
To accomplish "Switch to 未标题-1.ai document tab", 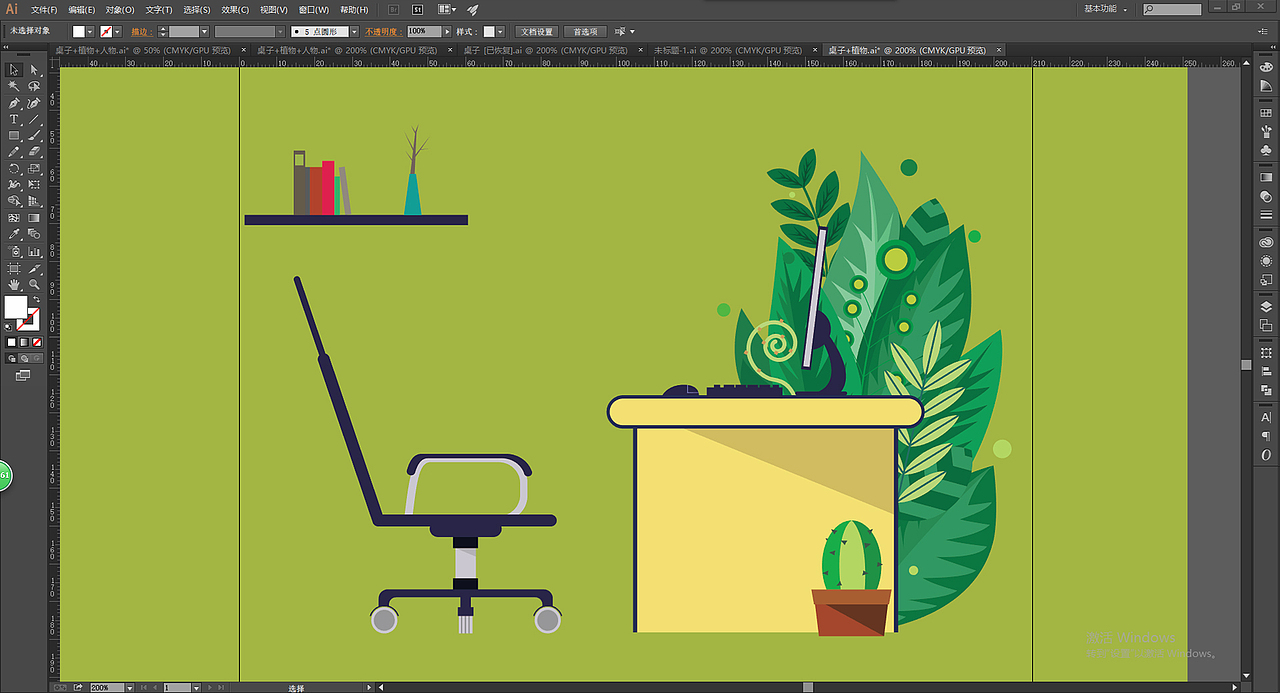I will click(728, 50).
